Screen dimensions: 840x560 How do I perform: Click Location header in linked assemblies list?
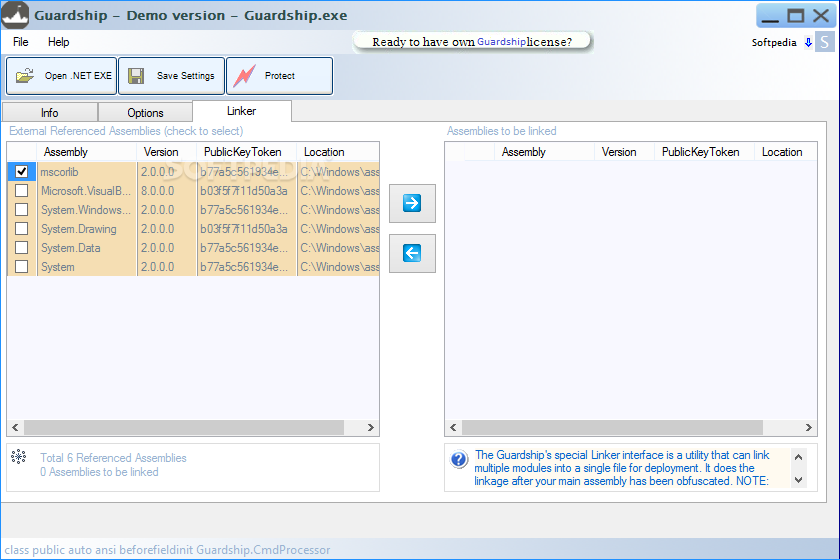click(785, 152)
